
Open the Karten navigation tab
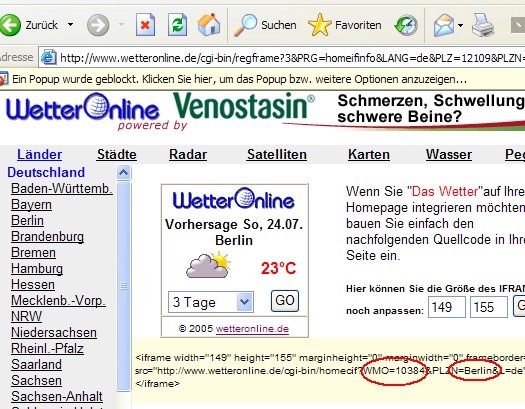point(369,155)
